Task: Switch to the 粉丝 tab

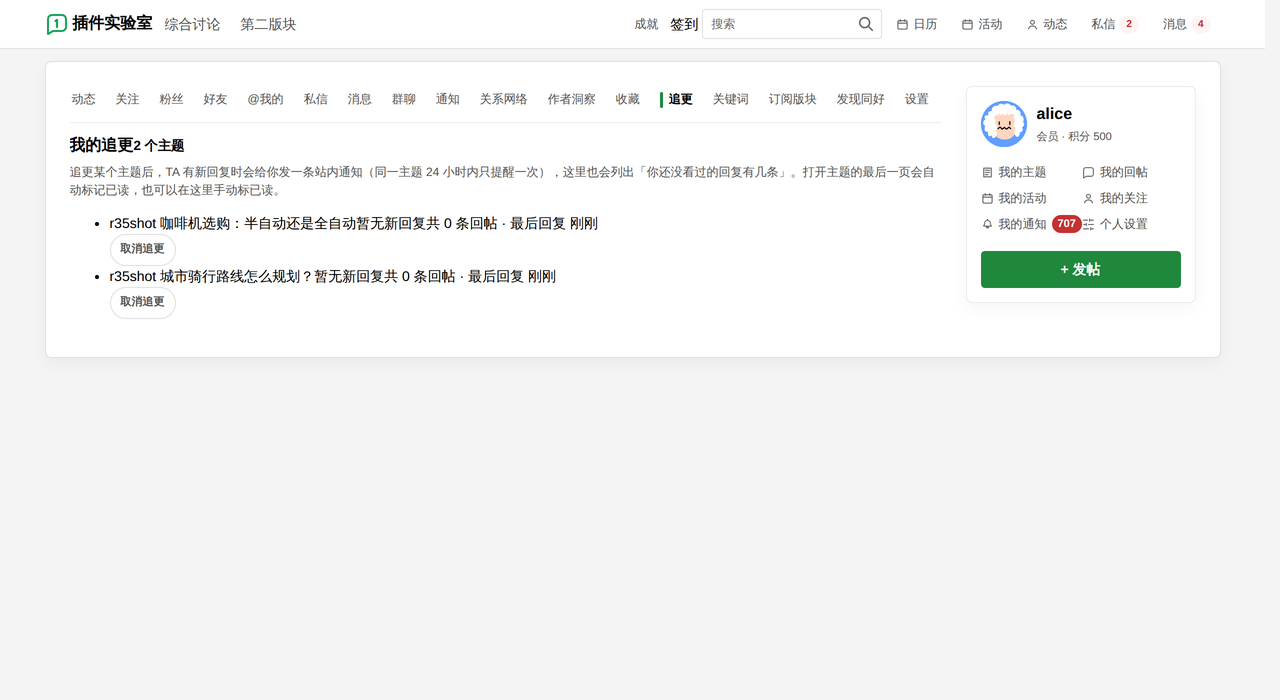Action: (x=171, y=99)
